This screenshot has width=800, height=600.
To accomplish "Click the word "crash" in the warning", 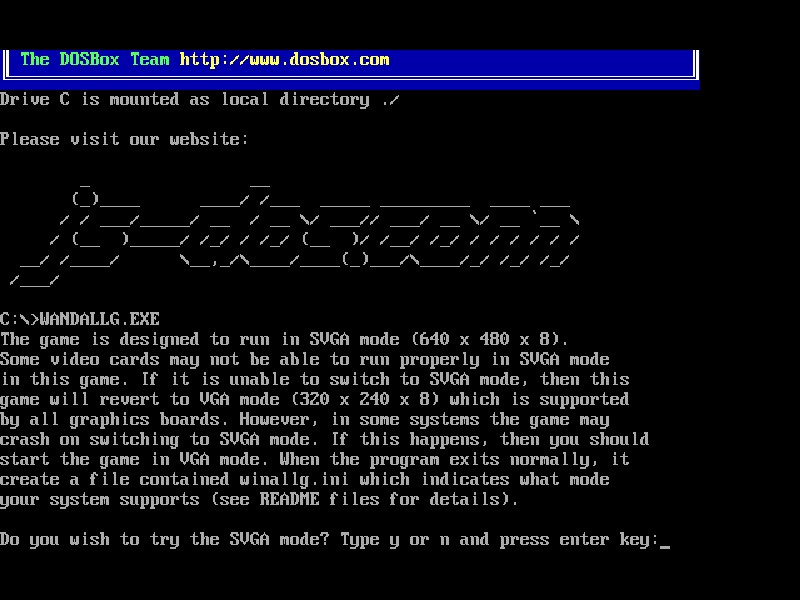I will pos(24,440).
